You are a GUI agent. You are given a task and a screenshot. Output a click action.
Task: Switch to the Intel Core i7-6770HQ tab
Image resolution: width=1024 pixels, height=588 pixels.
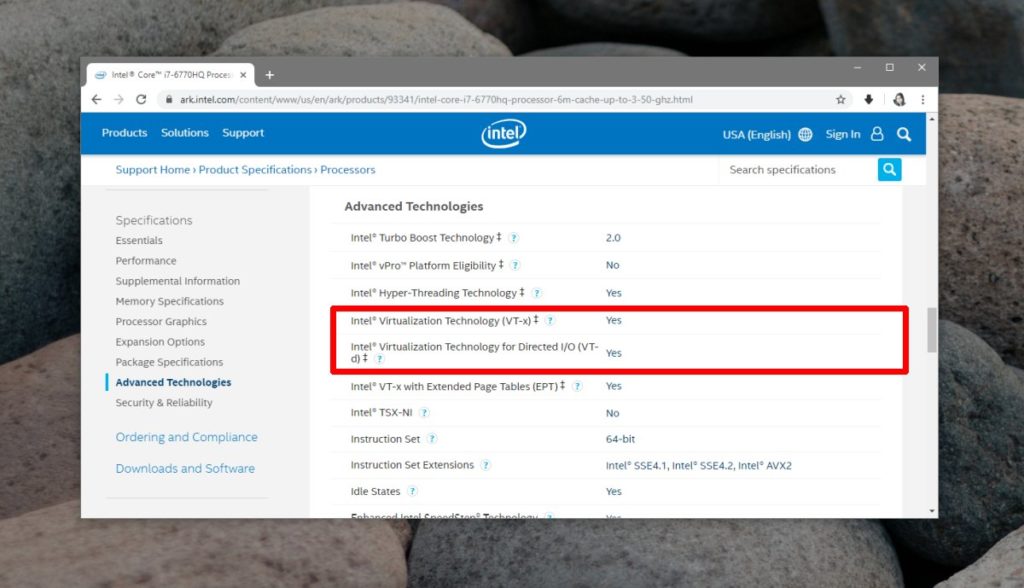170,73
